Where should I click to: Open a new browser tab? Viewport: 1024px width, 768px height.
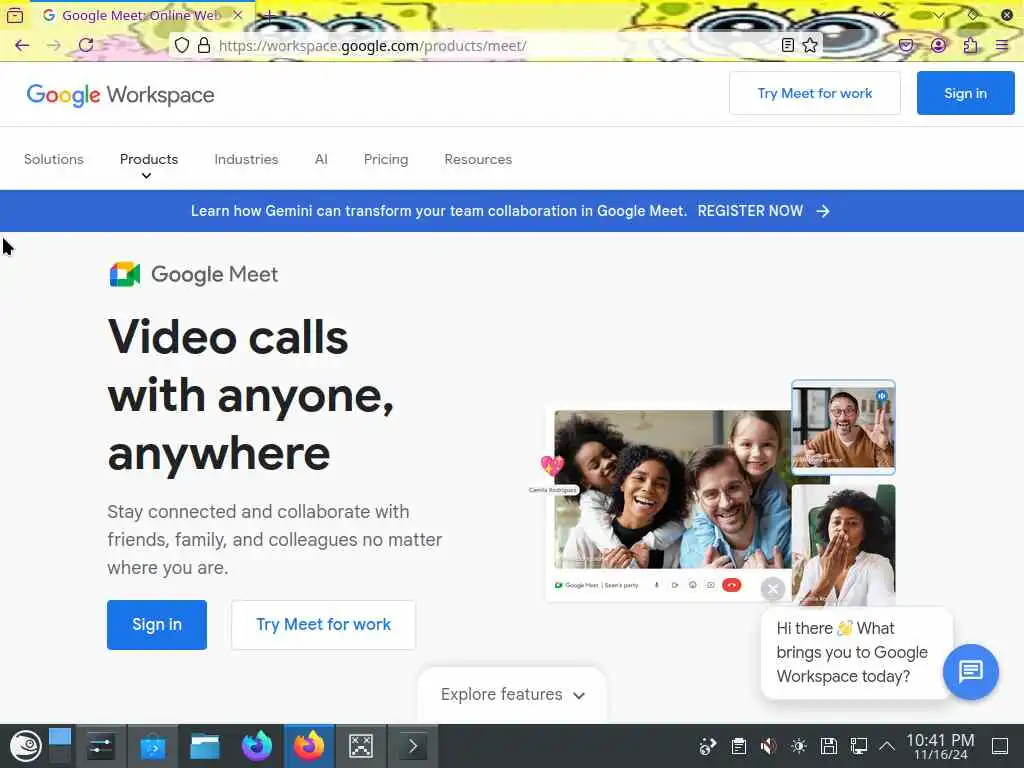(x=268, y=15)
